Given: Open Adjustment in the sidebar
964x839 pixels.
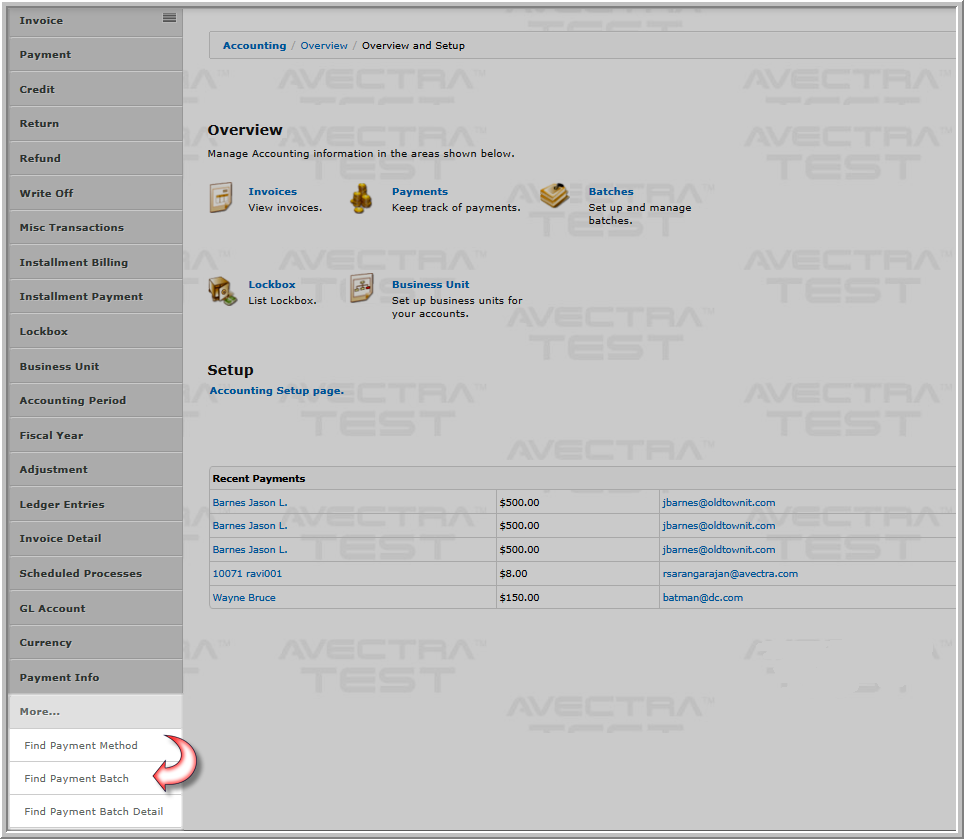Looking at the screenshot, I should click(96, 470).
